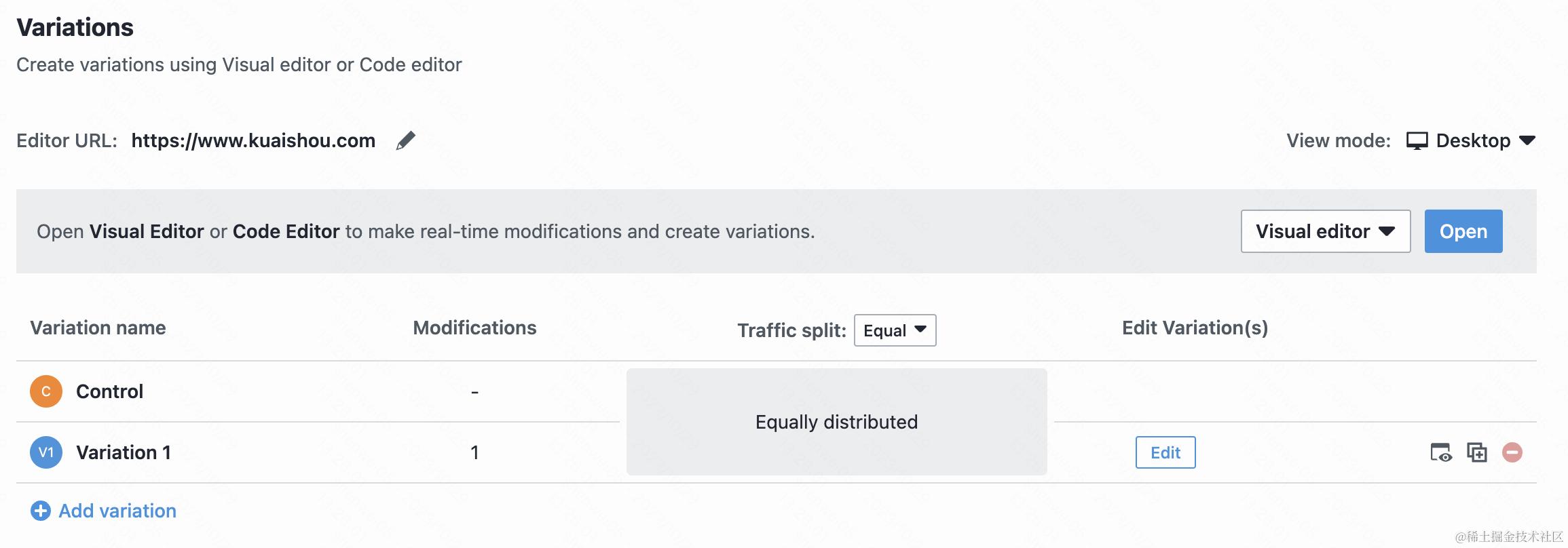The image size is (1568, 548).
Task: Click the blue V1 badge icon
Action: pyautogui.click(x=46, y=452)
